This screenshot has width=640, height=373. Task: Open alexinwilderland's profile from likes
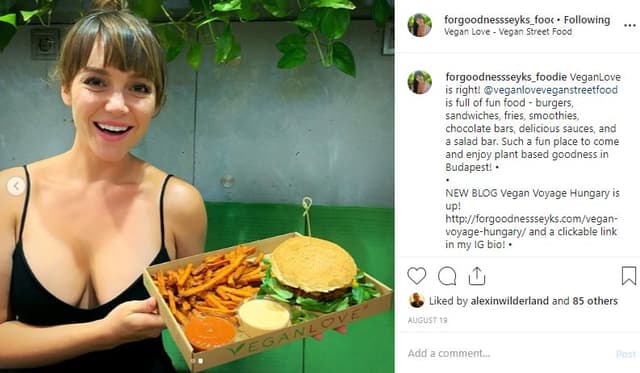(x=509, y=301)
